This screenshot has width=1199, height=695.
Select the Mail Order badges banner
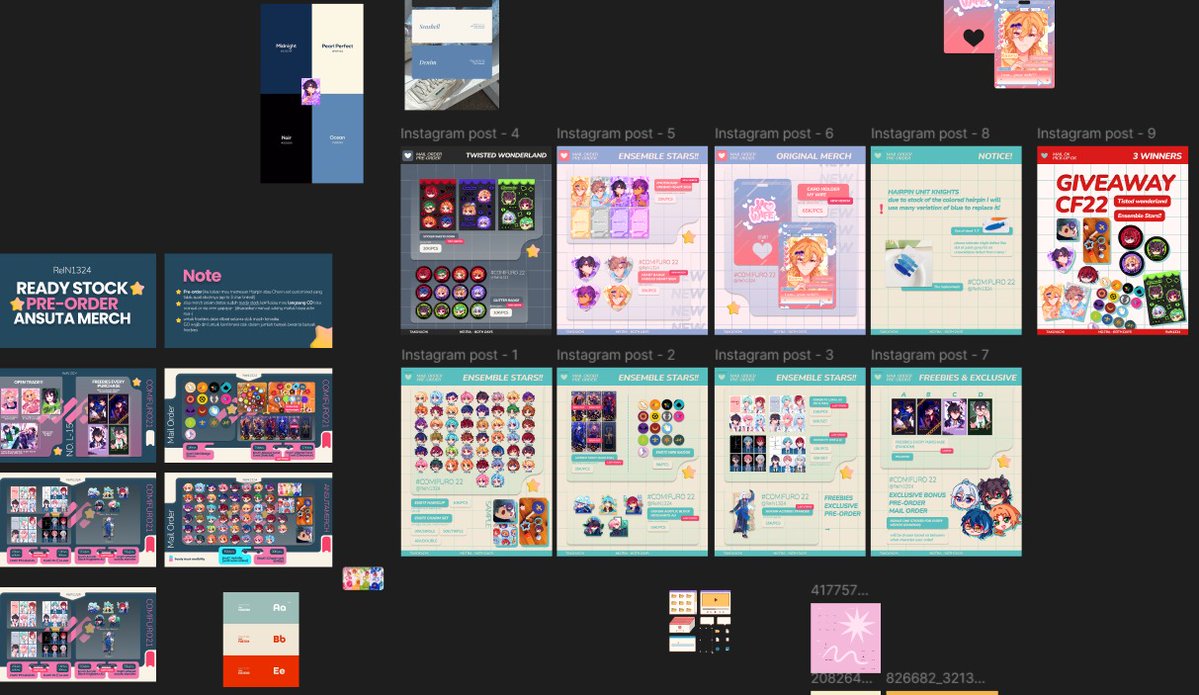tap(249, 416)
